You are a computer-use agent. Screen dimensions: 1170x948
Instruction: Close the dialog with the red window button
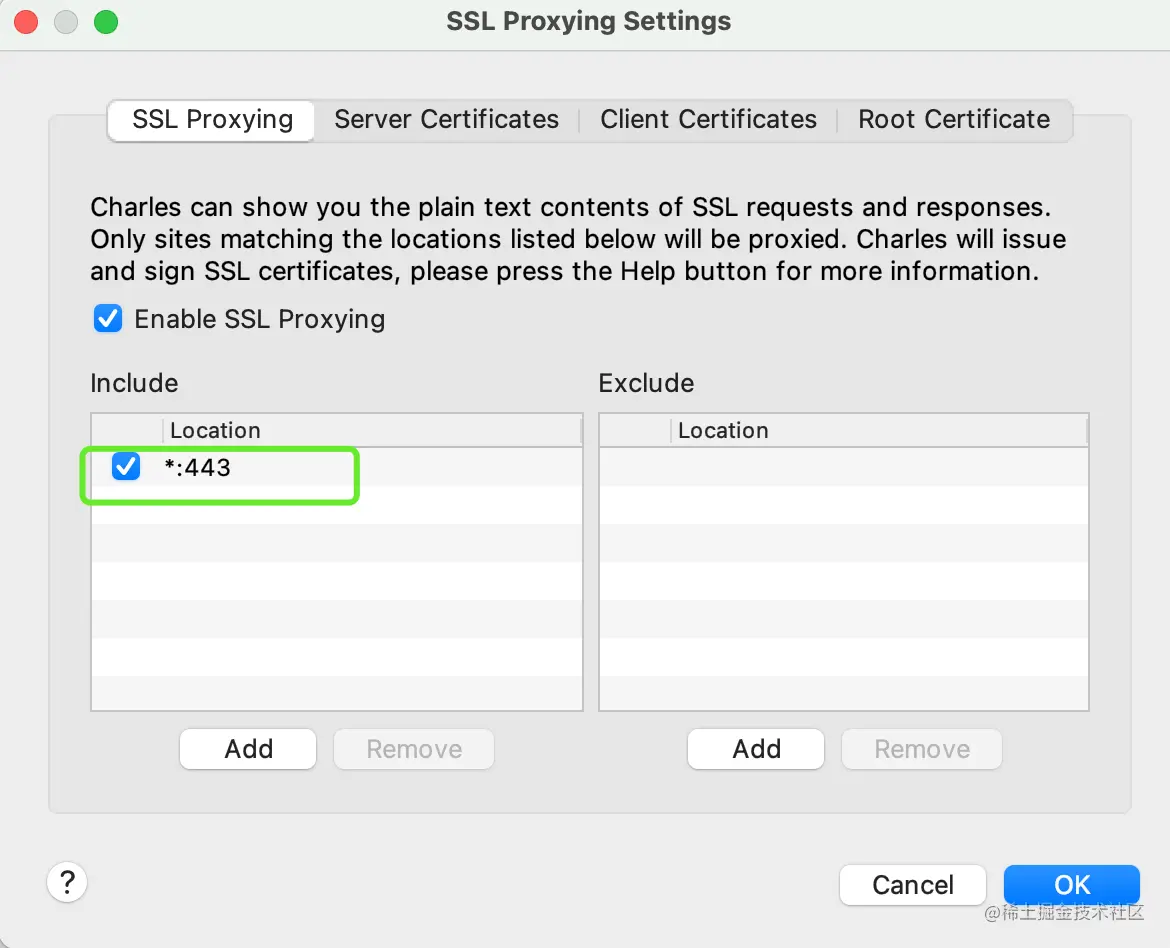tap(26, 22)
